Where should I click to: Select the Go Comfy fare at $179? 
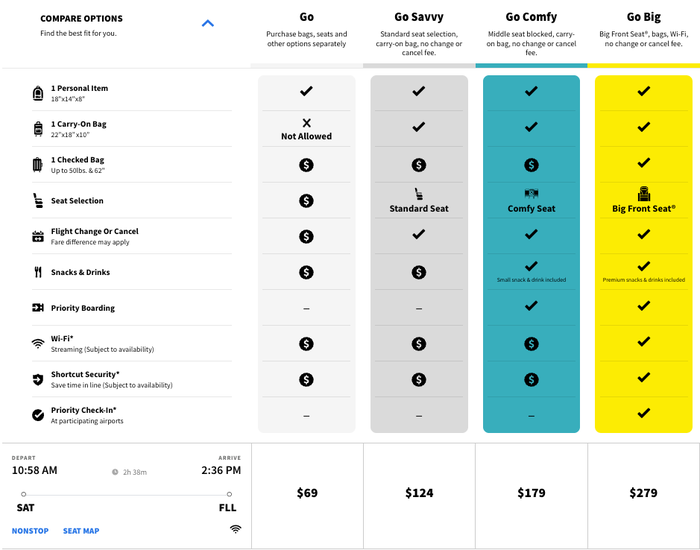click(531, 493)
